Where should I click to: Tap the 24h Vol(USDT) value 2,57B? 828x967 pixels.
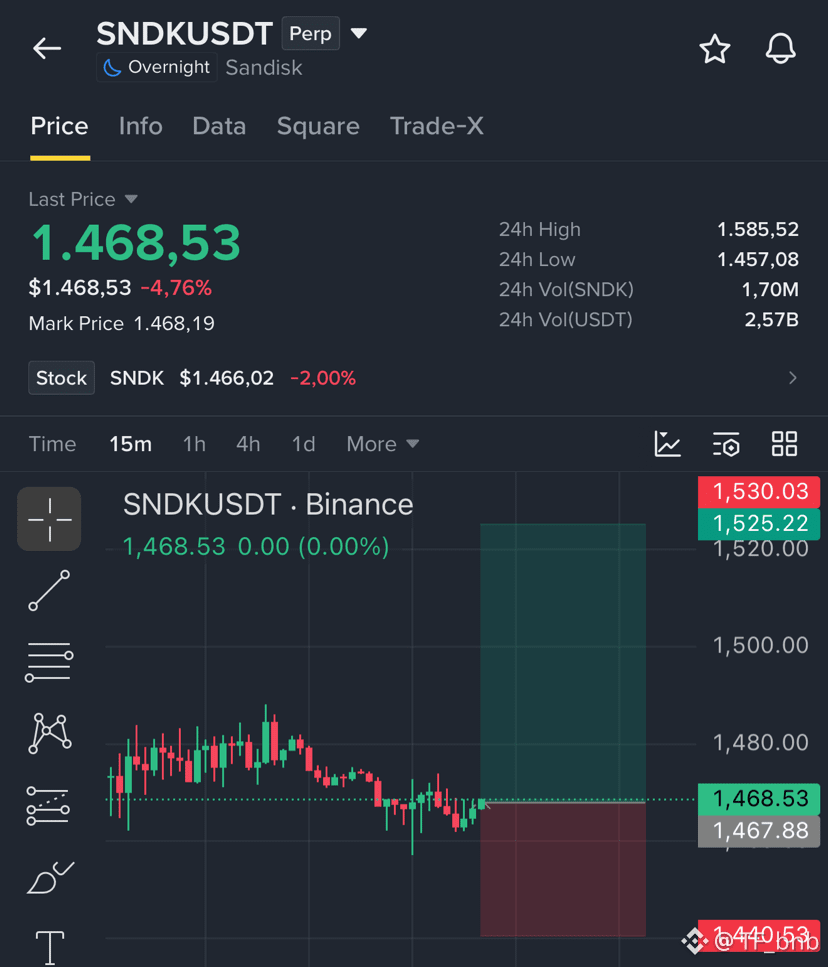[x=771, y=320]
